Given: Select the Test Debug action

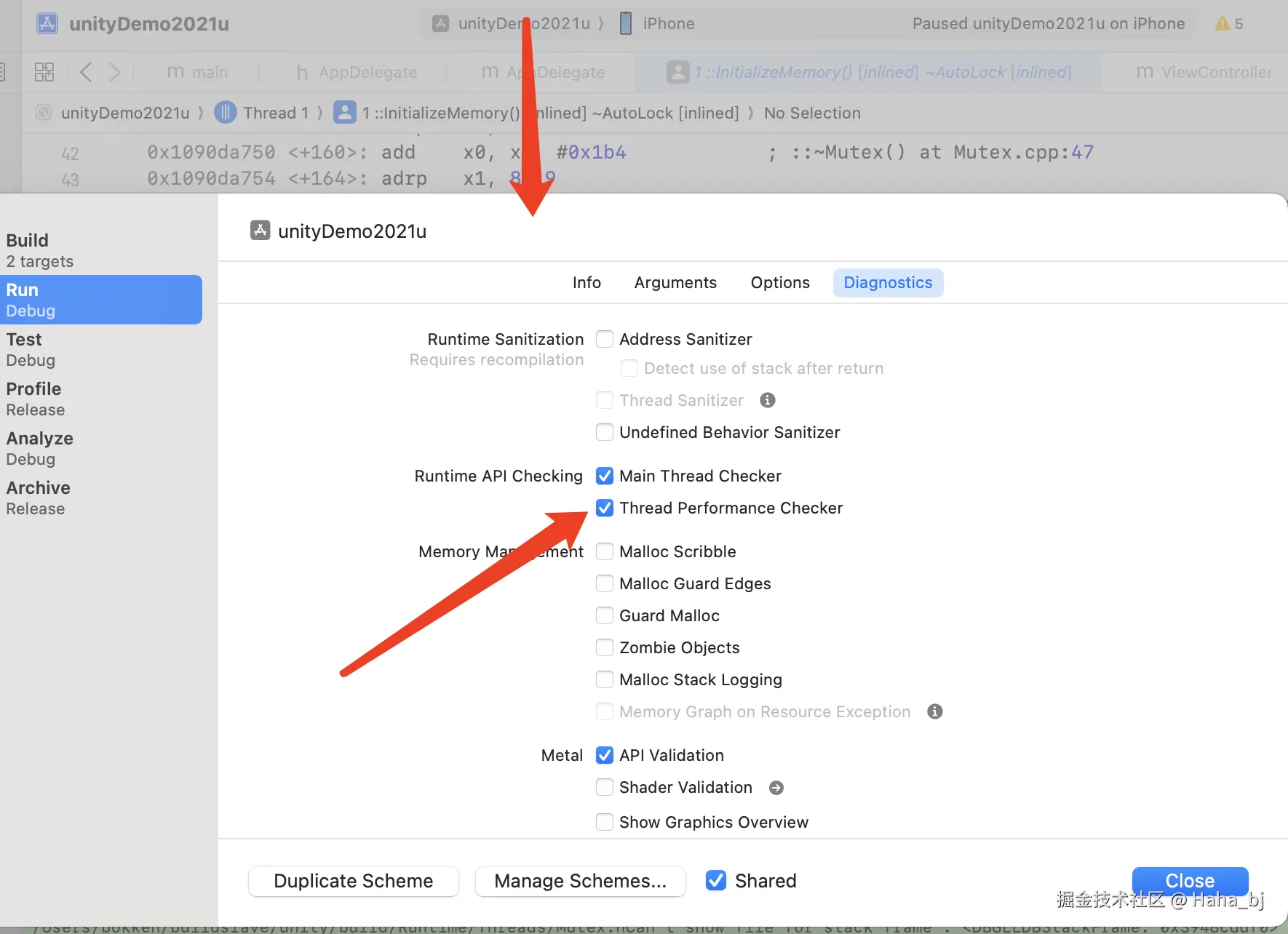Looking at the screenshot, I should coord(101,349).
